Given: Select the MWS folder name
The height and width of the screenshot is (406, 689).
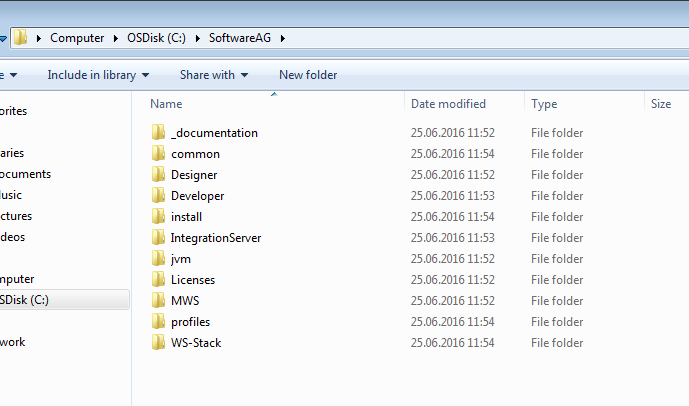Looking at the screenshot, I should click(185, 301).
